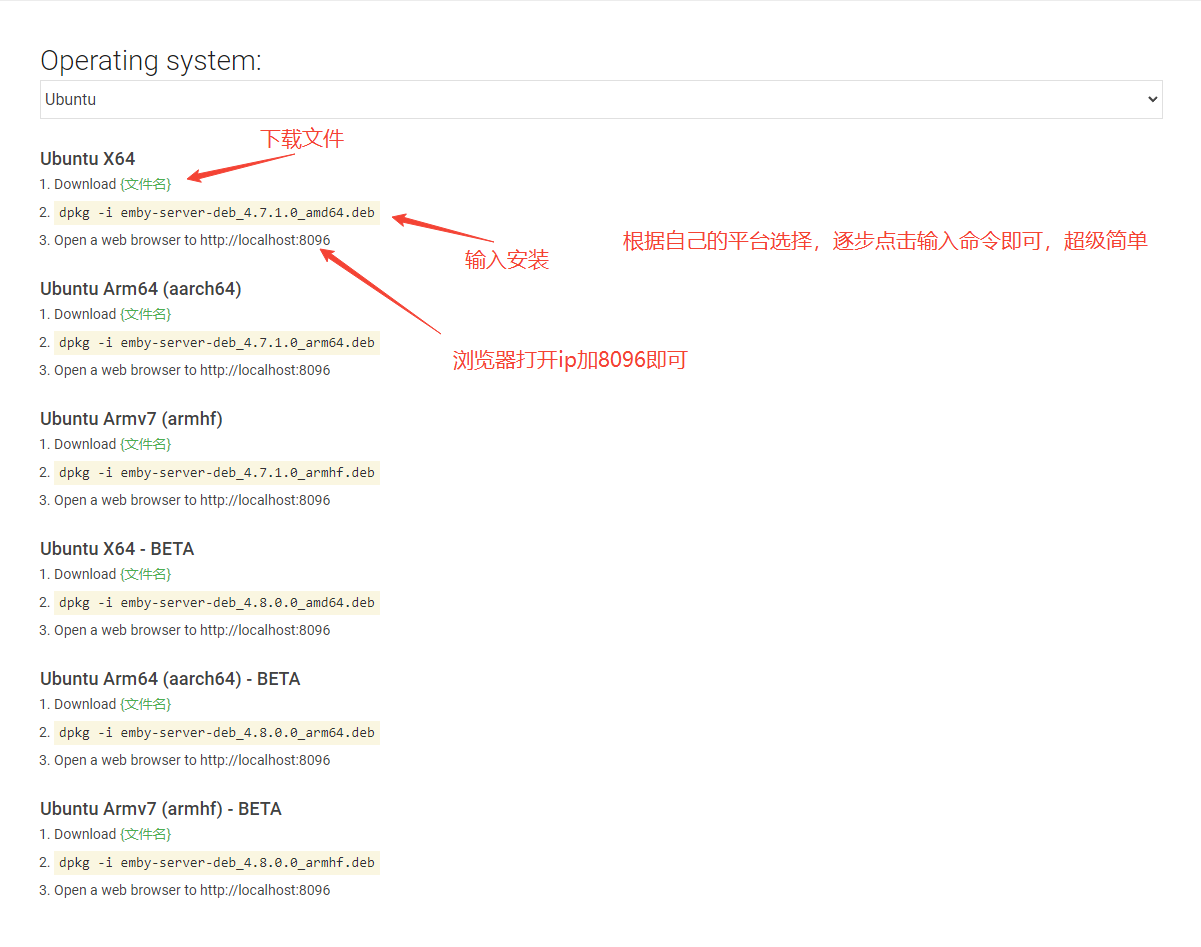This screenshot has height=947, width=1201.
Task: Select the dpkg command for 4.8.0.0_arm64.deb
Action: (x=217, y=732)
